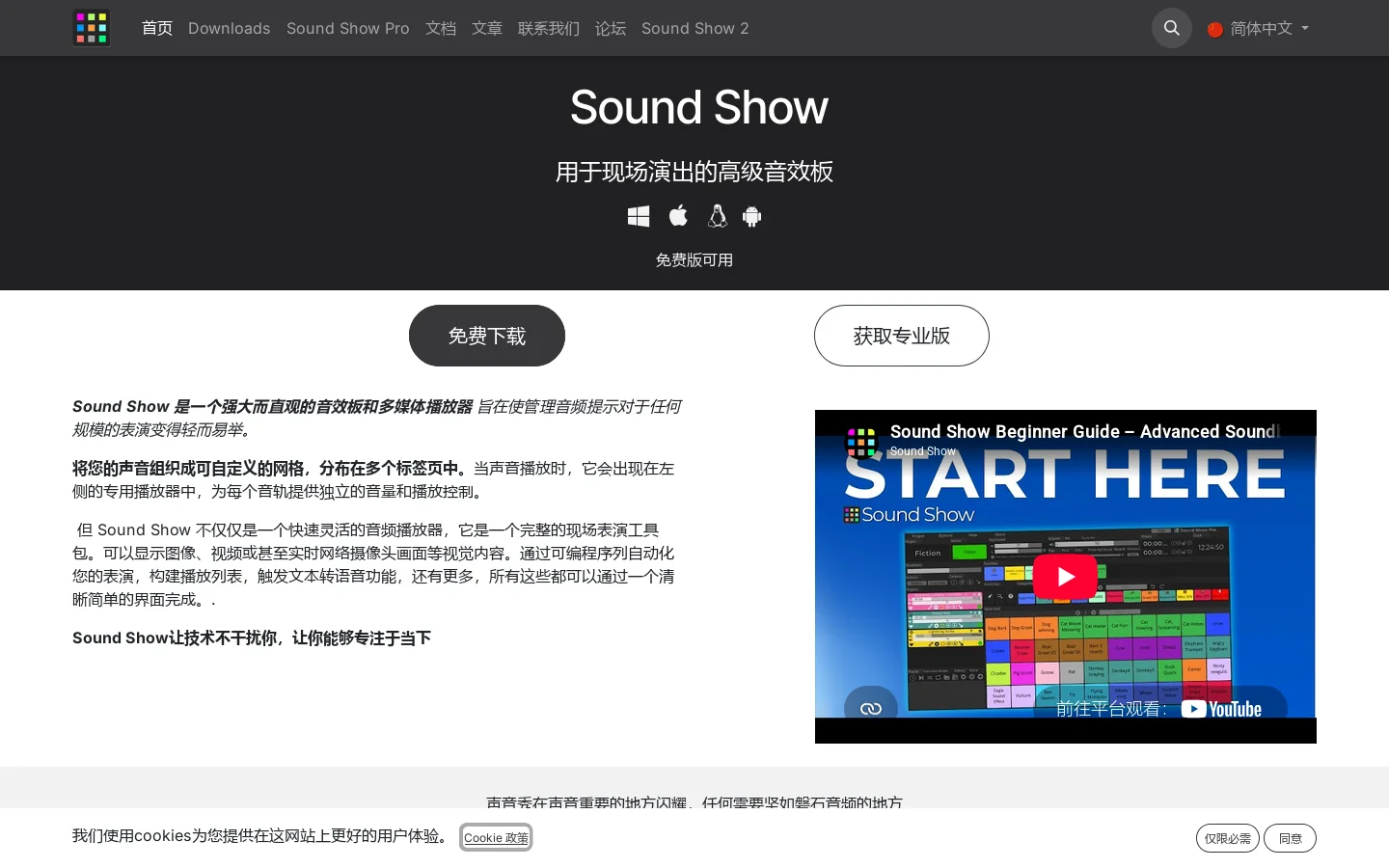Open the YouTube logo in the video

click(1221, 709)
